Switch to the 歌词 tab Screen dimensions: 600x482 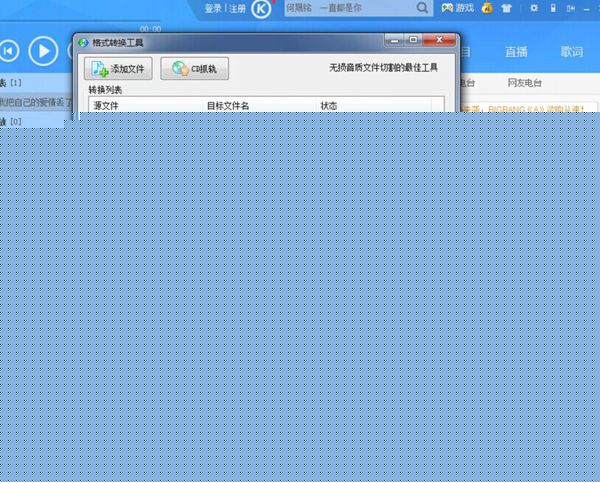pyautogui.click(x=572, y=52)
